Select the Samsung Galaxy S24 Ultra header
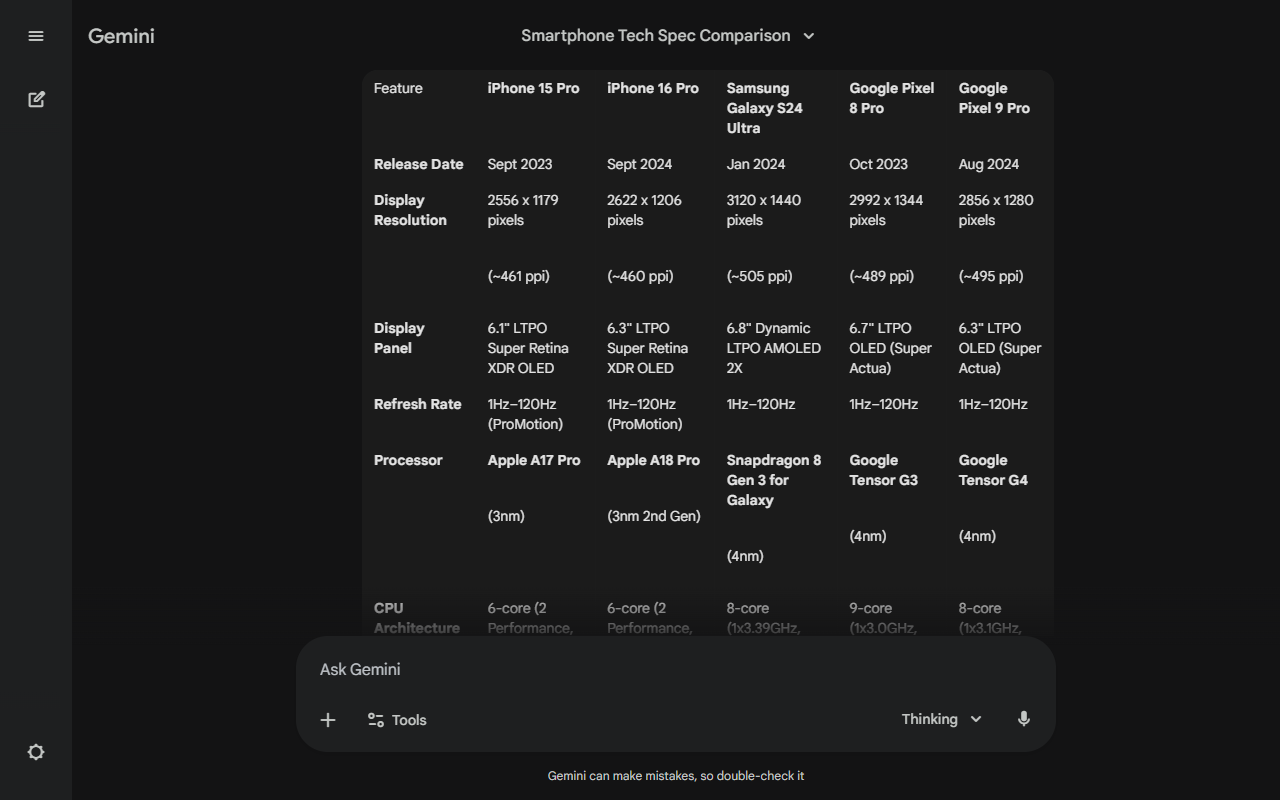Image resolution: width=1280 pixels, height=800 pixels. (765, 108)
